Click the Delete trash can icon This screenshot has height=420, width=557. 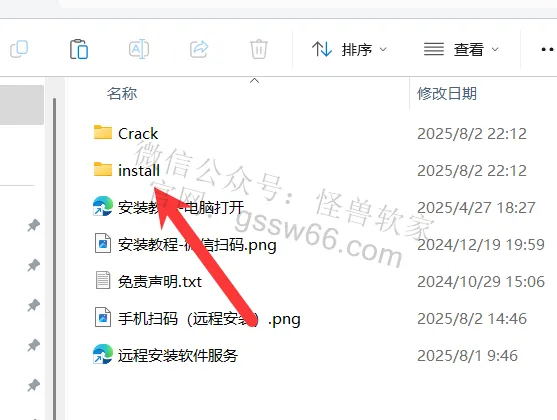[259, 49]
